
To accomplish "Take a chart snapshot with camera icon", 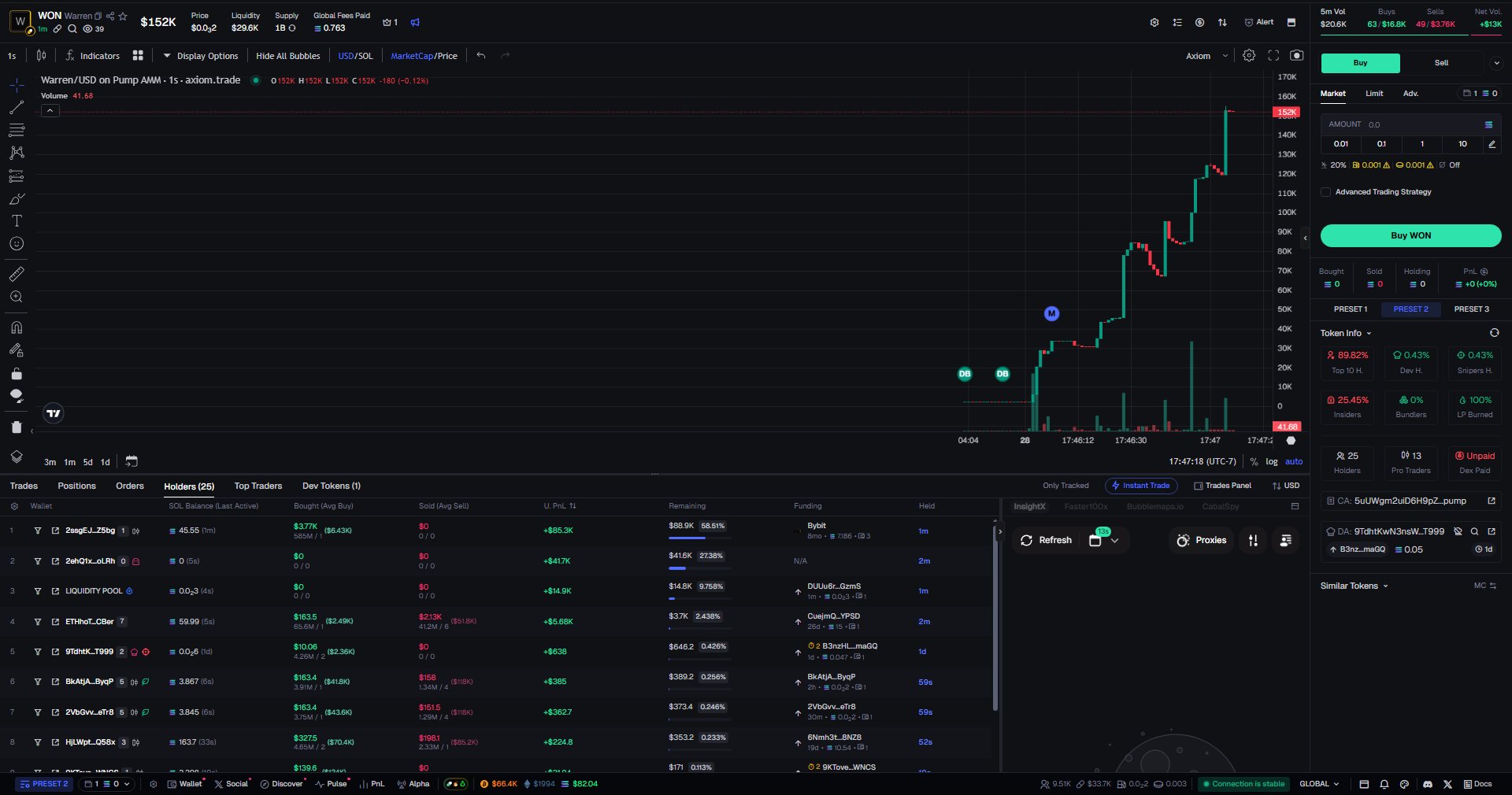I will (1296, 56).
